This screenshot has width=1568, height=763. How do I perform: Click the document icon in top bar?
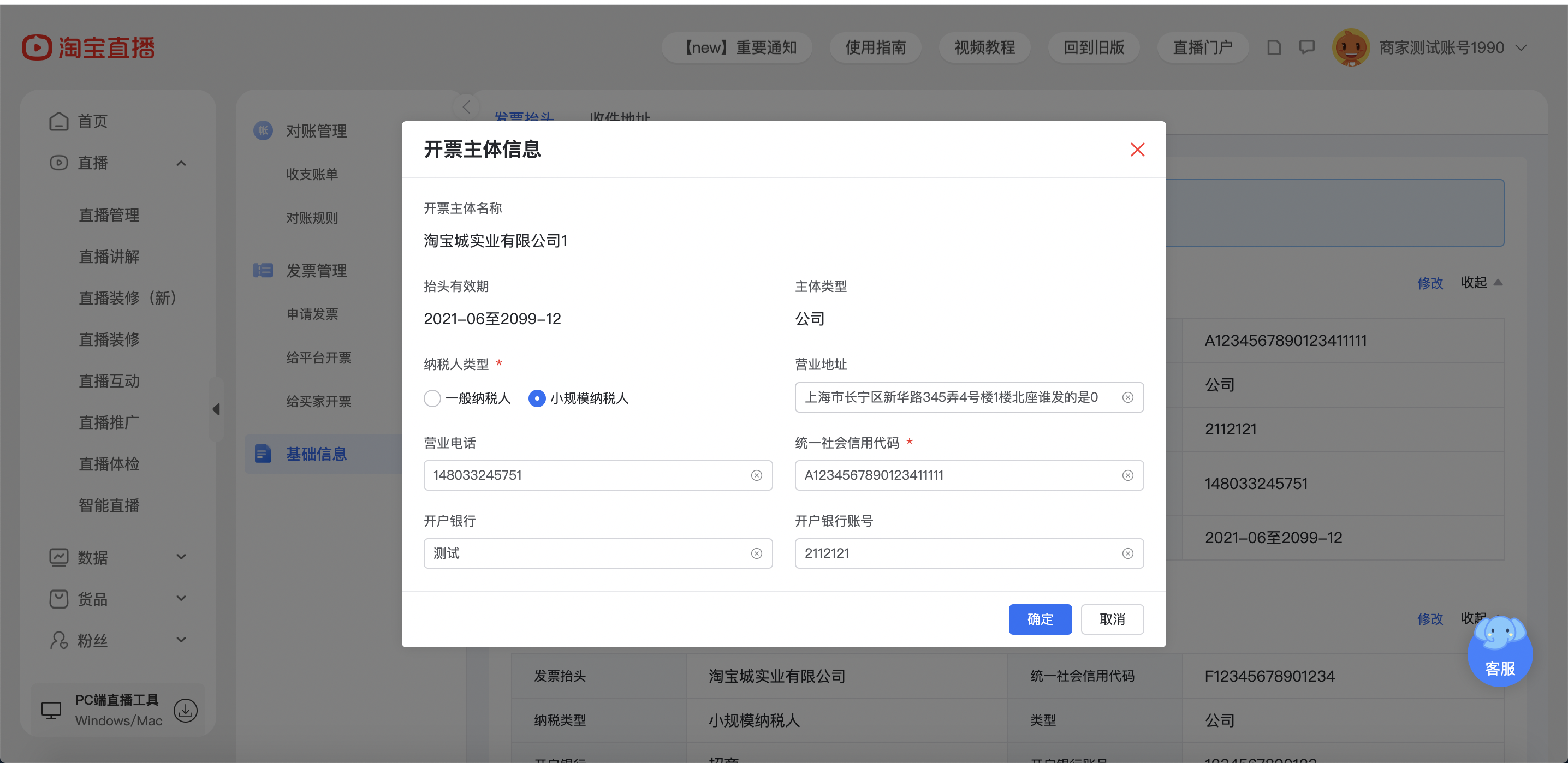(1273, 47)
